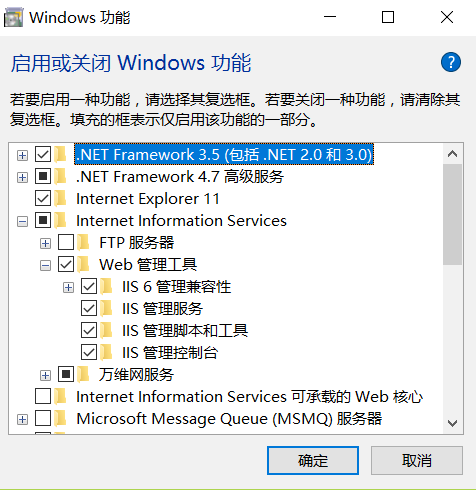The height and width of the screenshot is (490, 476).
Task: Expand the .NET Framework 3.5 node
Action: coord(22,155)
